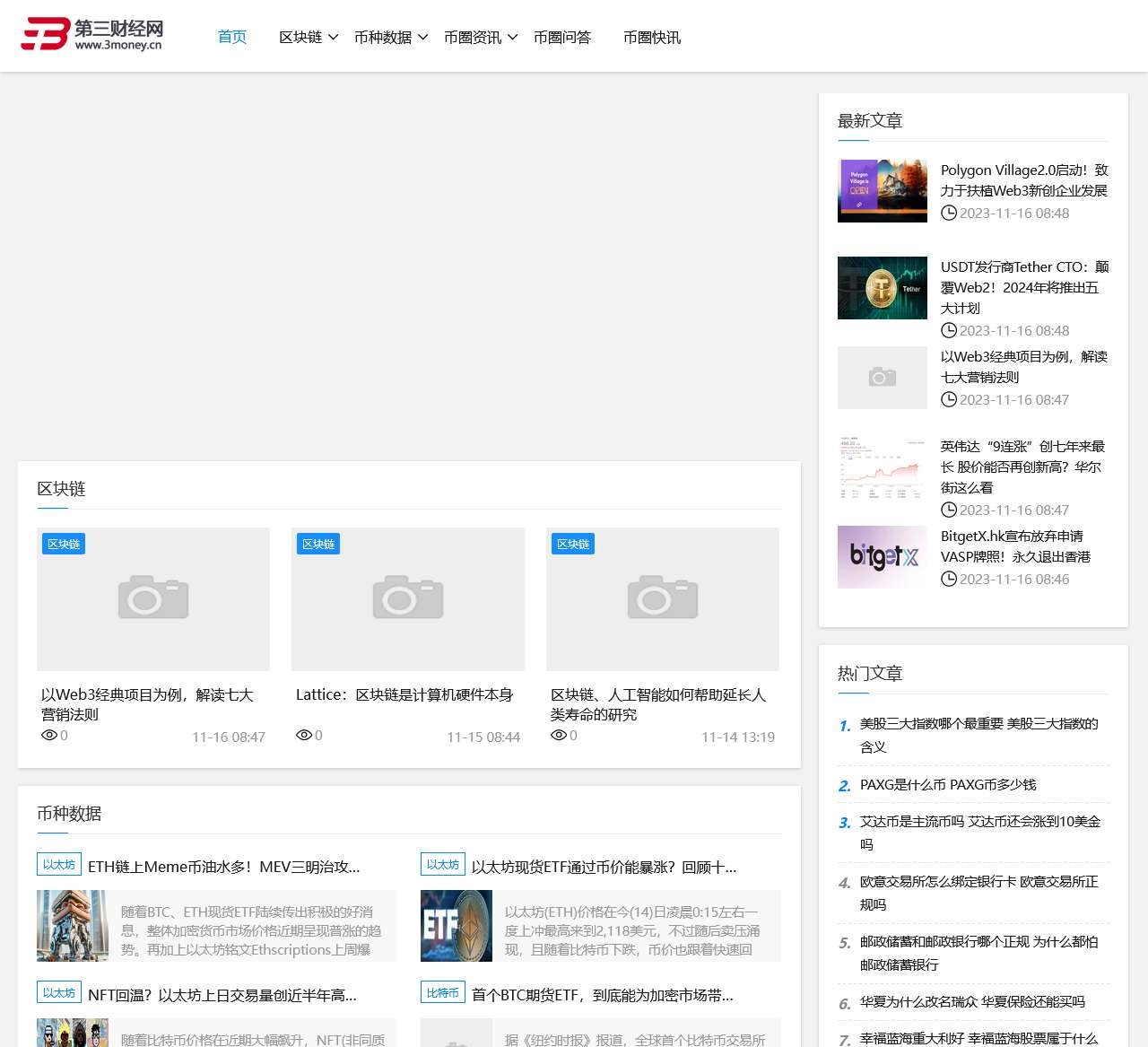1148x1047 pixels.
Task: Open the bitgetX logo thumbnail
Action: point(883,557)
